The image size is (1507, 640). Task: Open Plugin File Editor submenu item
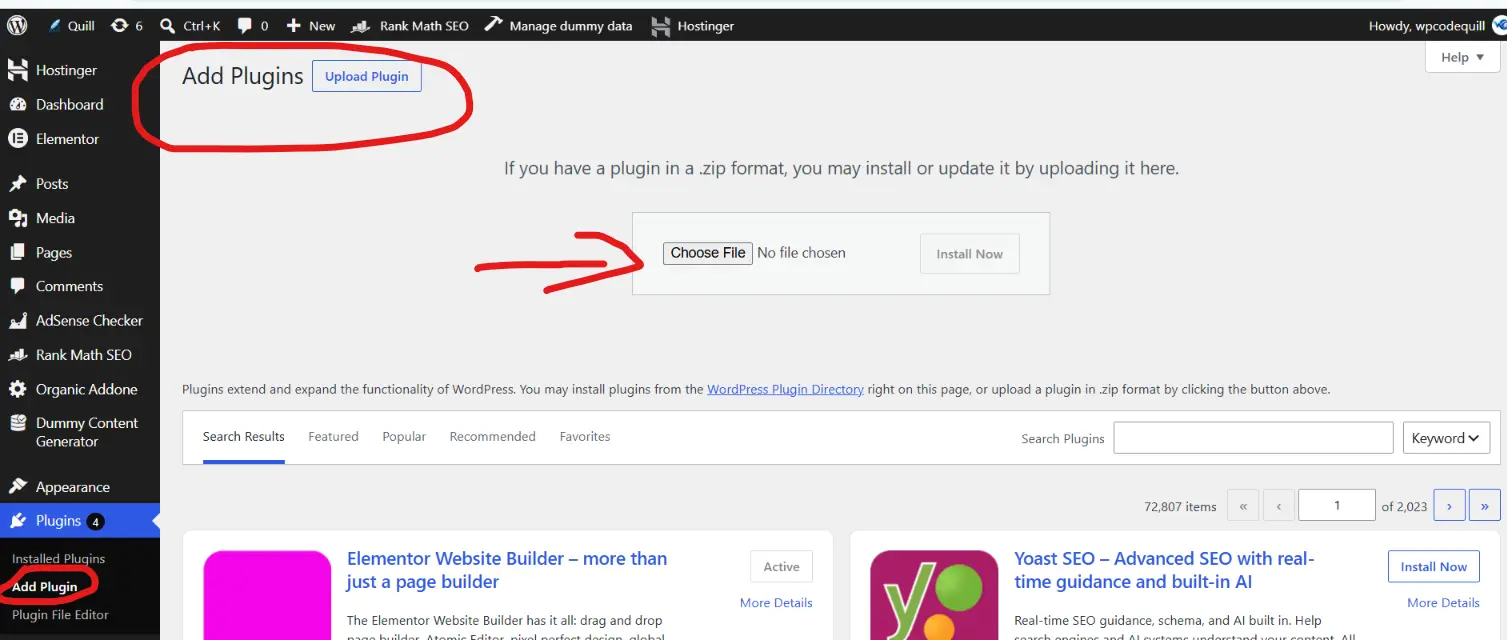[60, 615]
